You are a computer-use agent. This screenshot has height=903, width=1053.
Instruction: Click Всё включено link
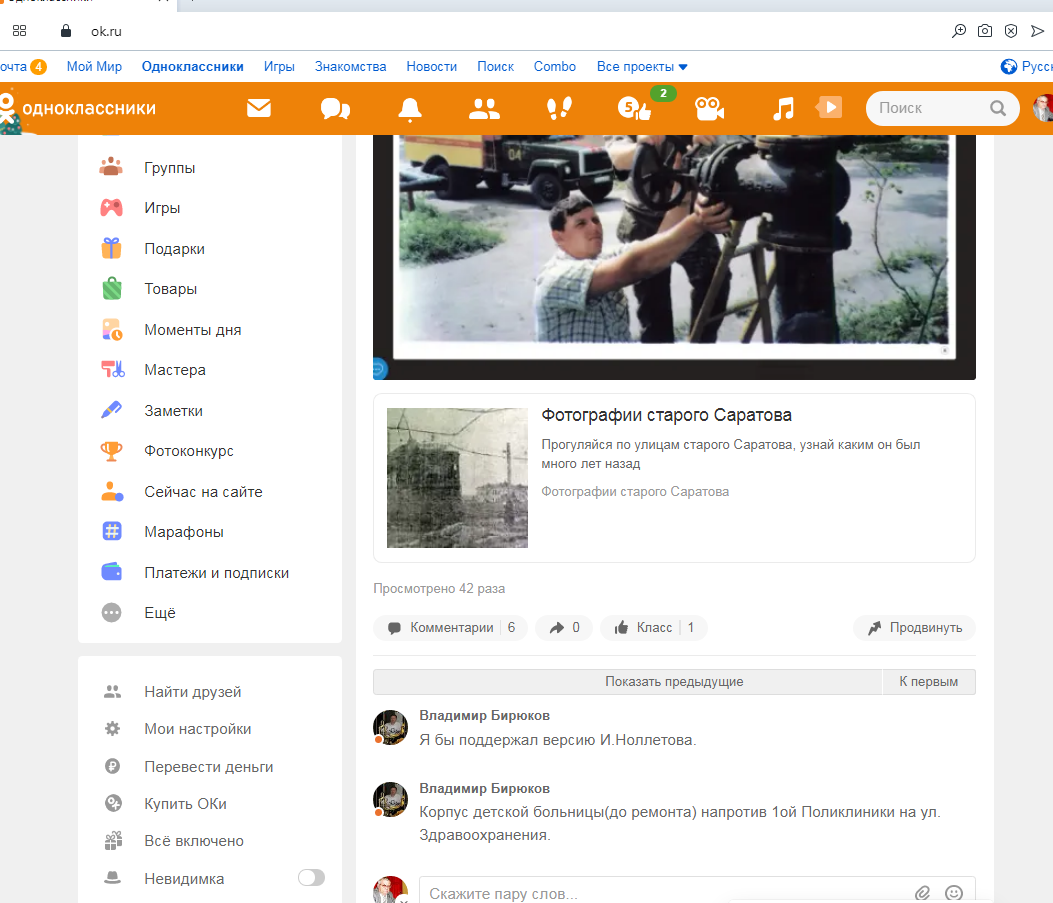193,841
